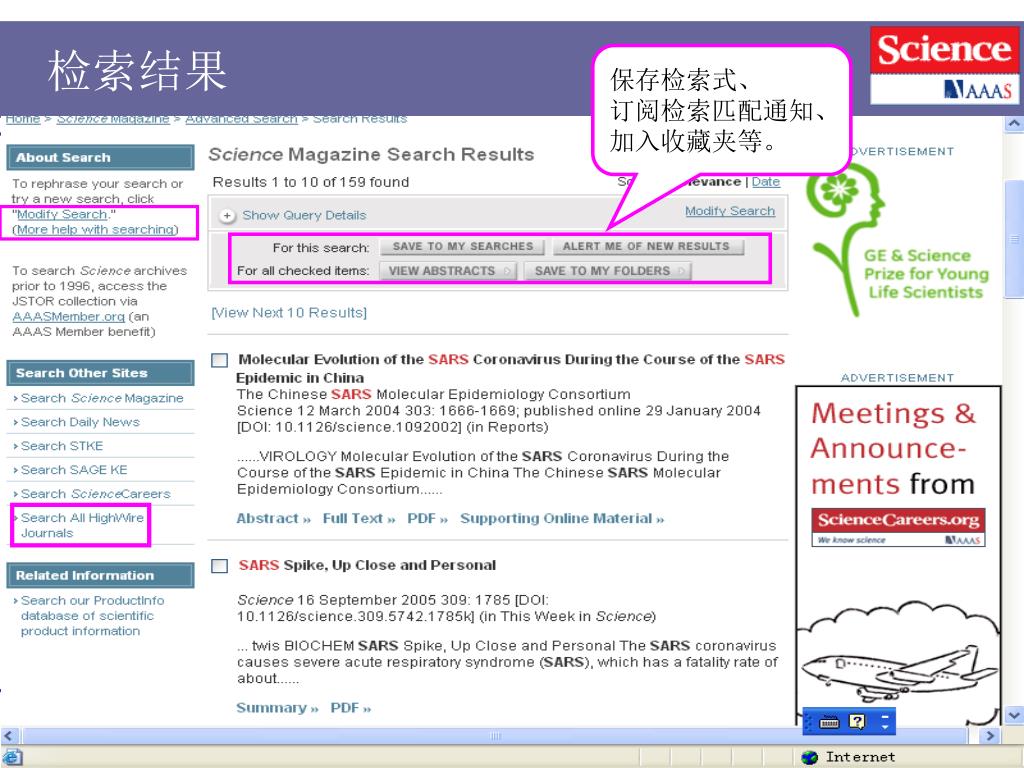Open AAASMember.org link
The height and width of the screenshot is (768, 1024).
(x=69, y=316)
